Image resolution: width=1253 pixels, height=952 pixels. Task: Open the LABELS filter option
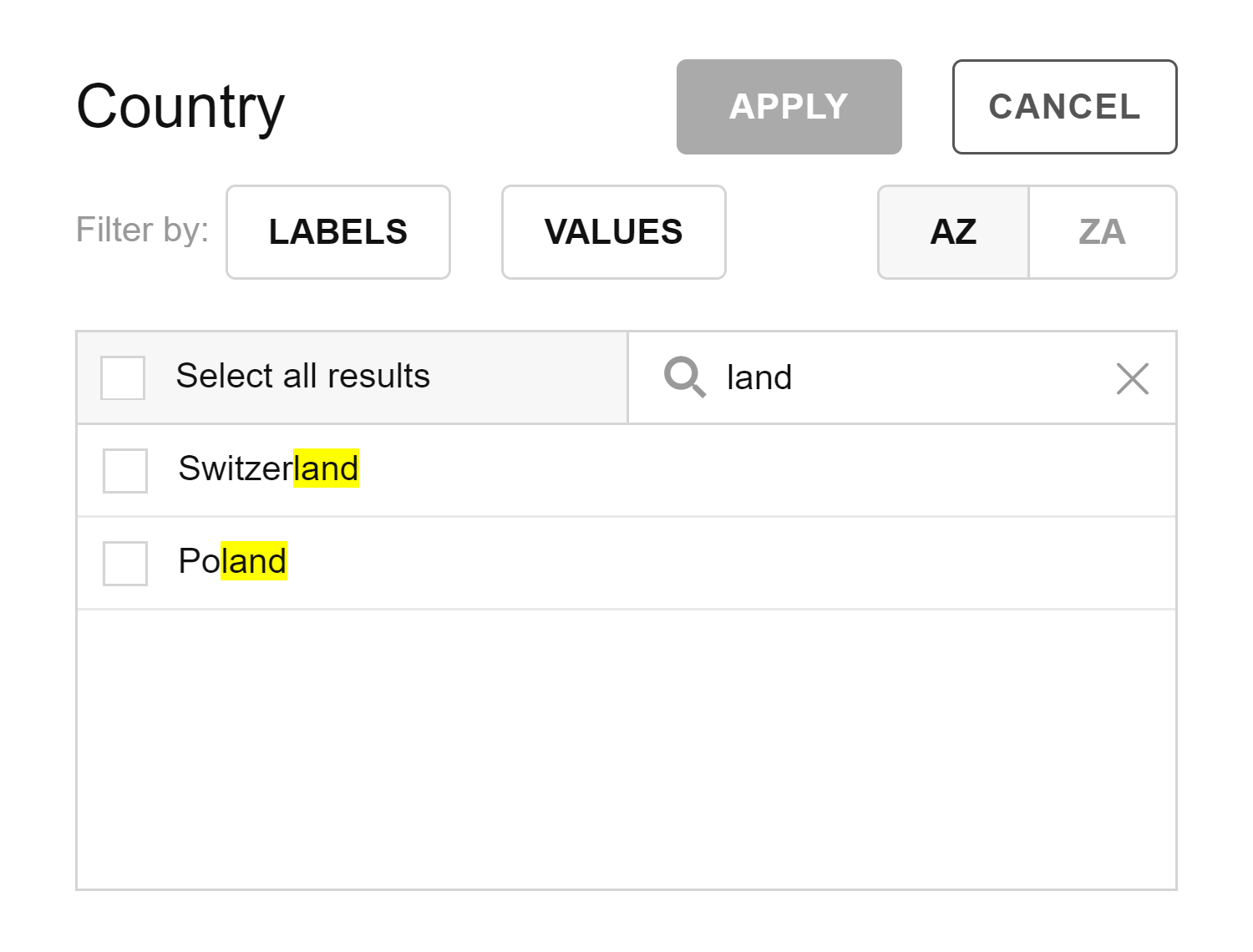(x=338, y=232)
